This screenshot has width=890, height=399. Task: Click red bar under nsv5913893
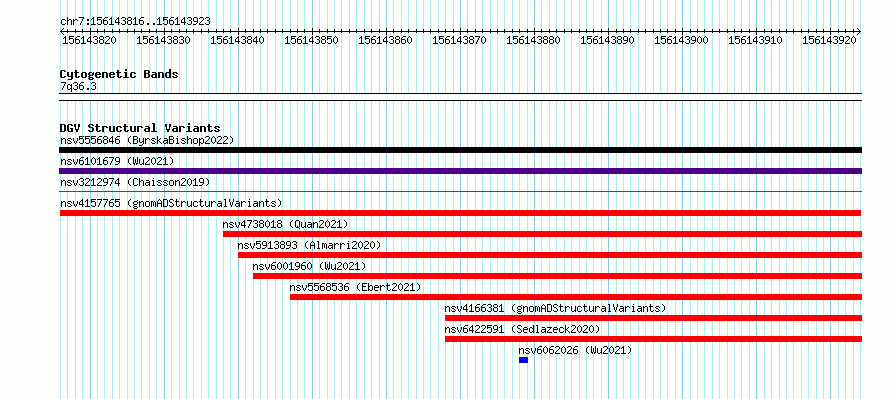click(549, 255)
